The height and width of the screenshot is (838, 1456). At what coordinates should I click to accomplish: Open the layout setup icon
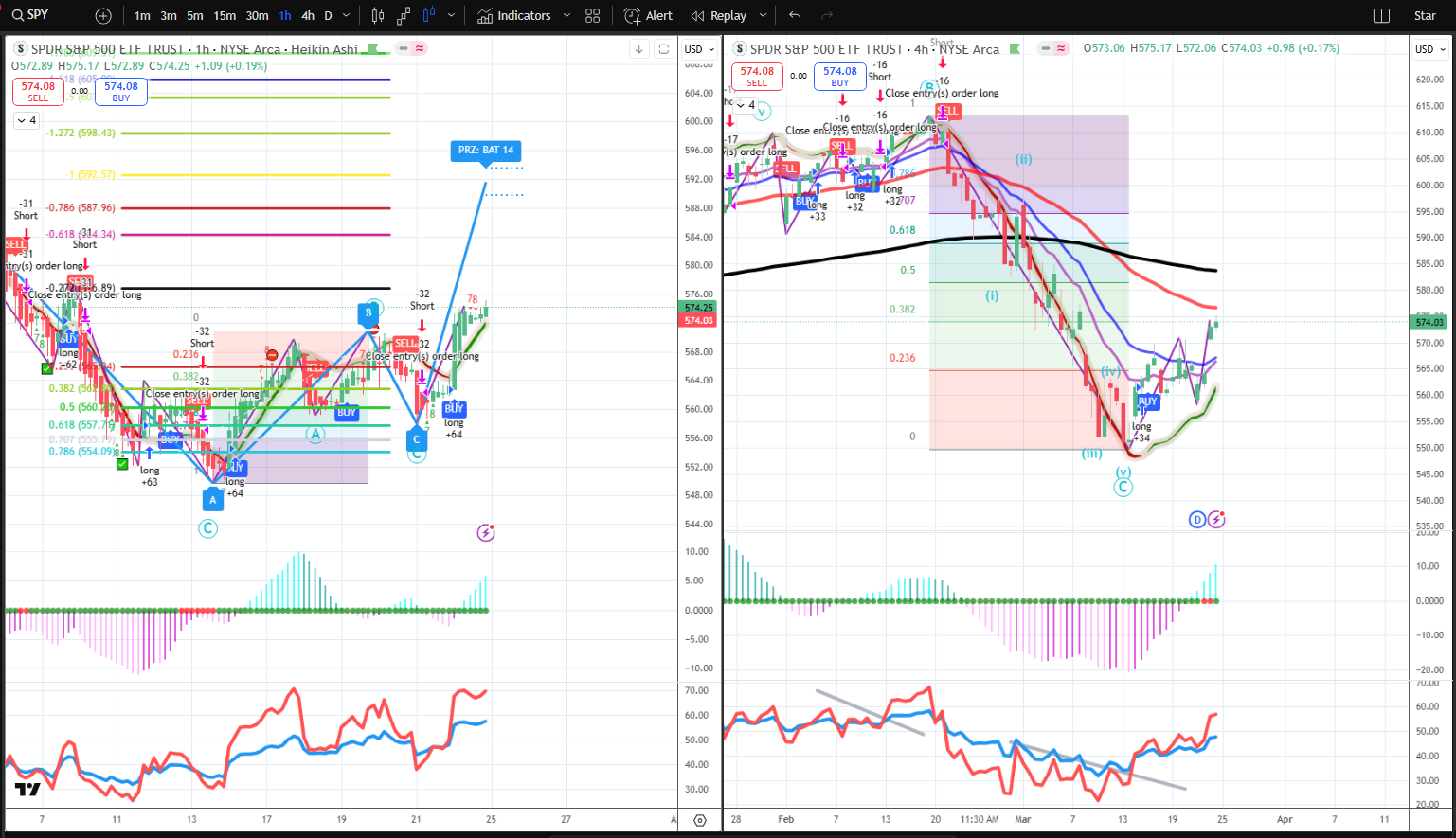tap(1381, 16)
